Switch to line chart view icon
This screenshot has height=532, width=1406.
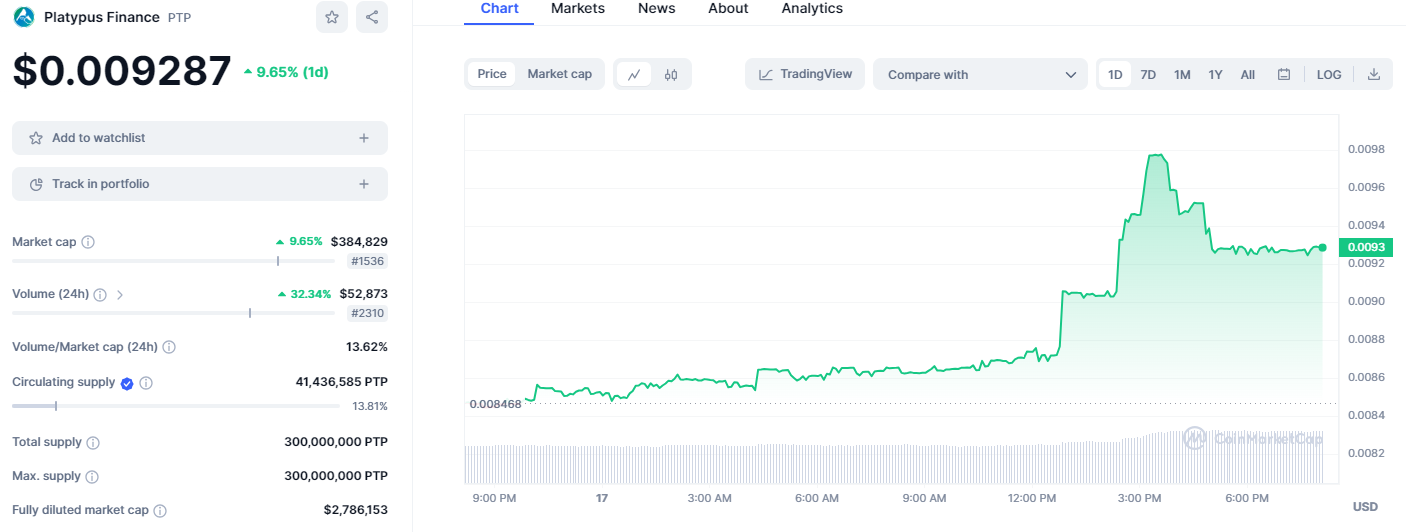point(634,74)
